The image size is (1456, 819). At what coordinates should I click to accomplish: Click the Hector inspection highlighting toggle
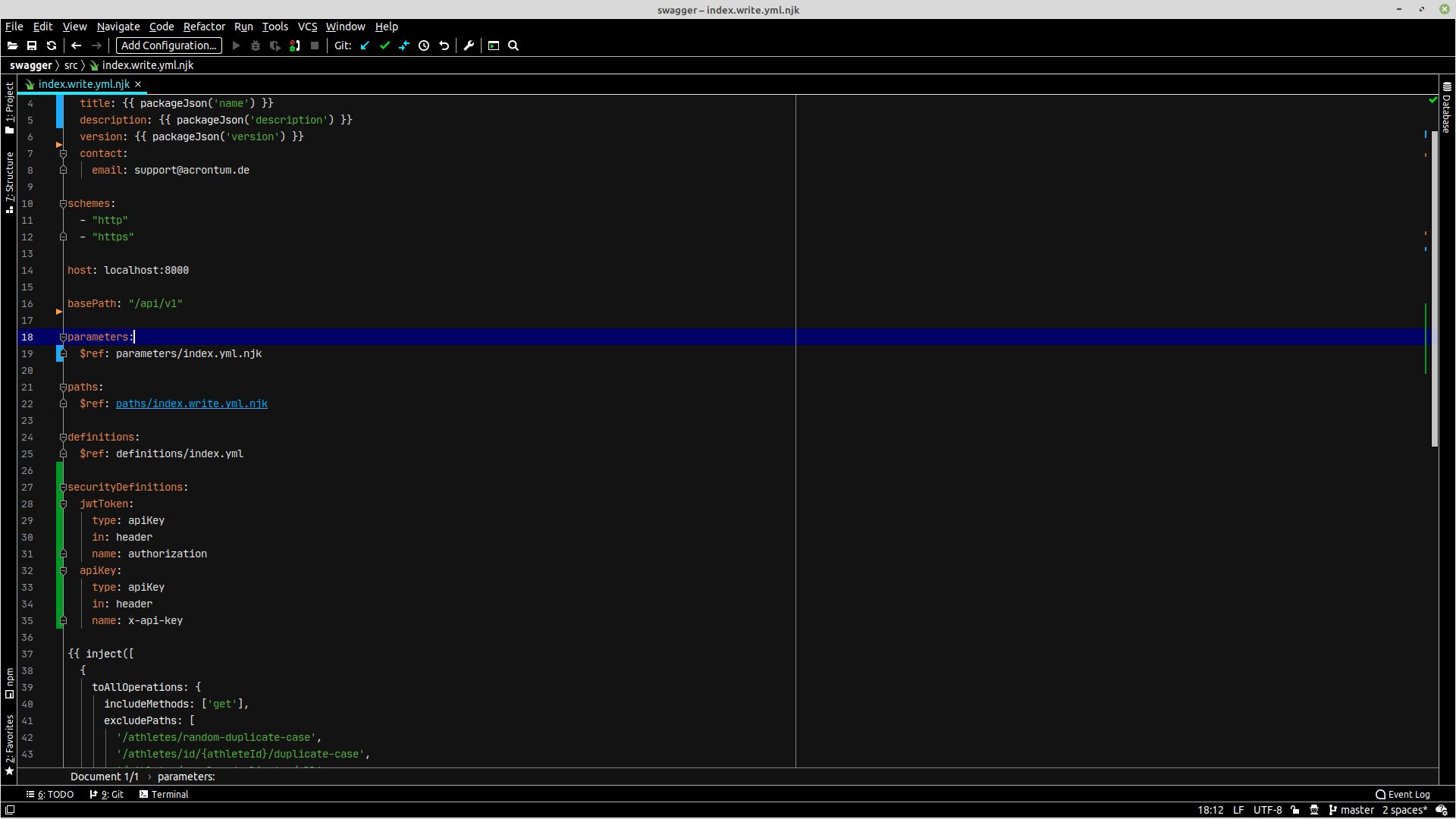[x=1314, y=810]
